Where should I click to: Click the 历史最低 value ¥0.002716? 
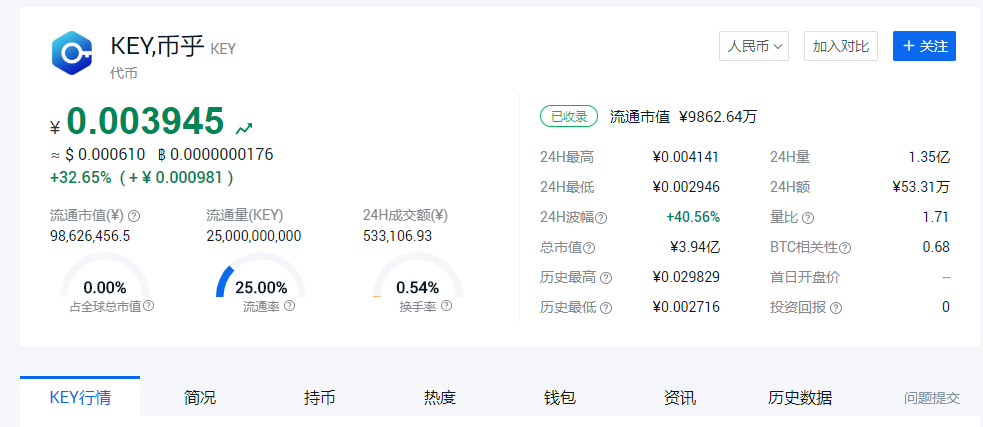(x=686, y=307)
